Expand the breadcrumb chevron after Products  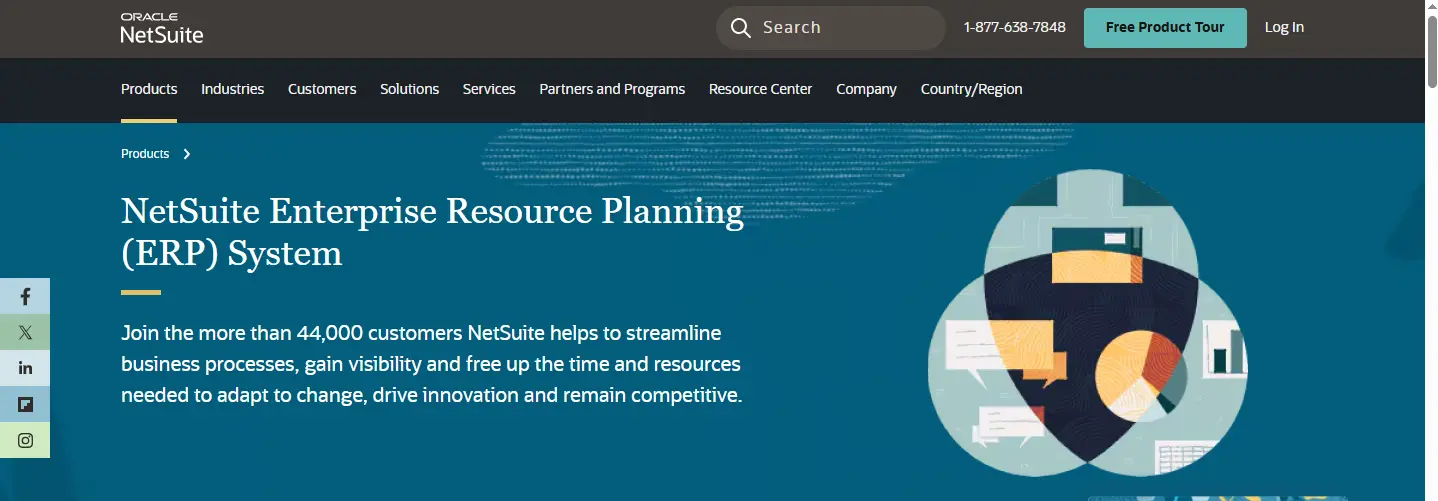coord(187,154)
